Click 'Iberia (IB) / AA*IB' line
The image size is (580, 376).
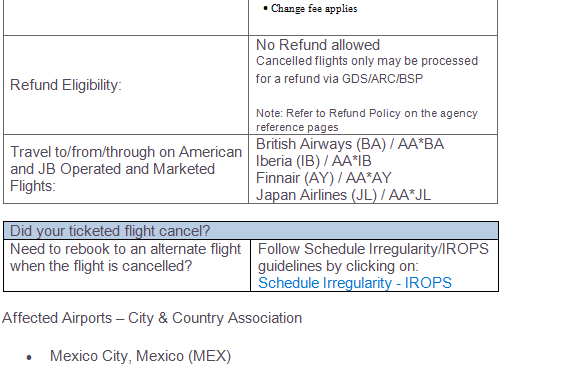314,161
